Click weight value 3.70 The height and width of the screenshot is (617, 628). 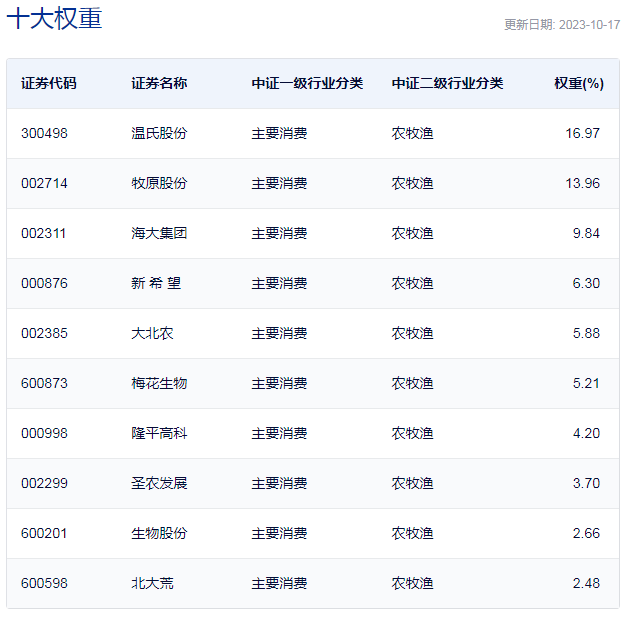pos(586,483)
